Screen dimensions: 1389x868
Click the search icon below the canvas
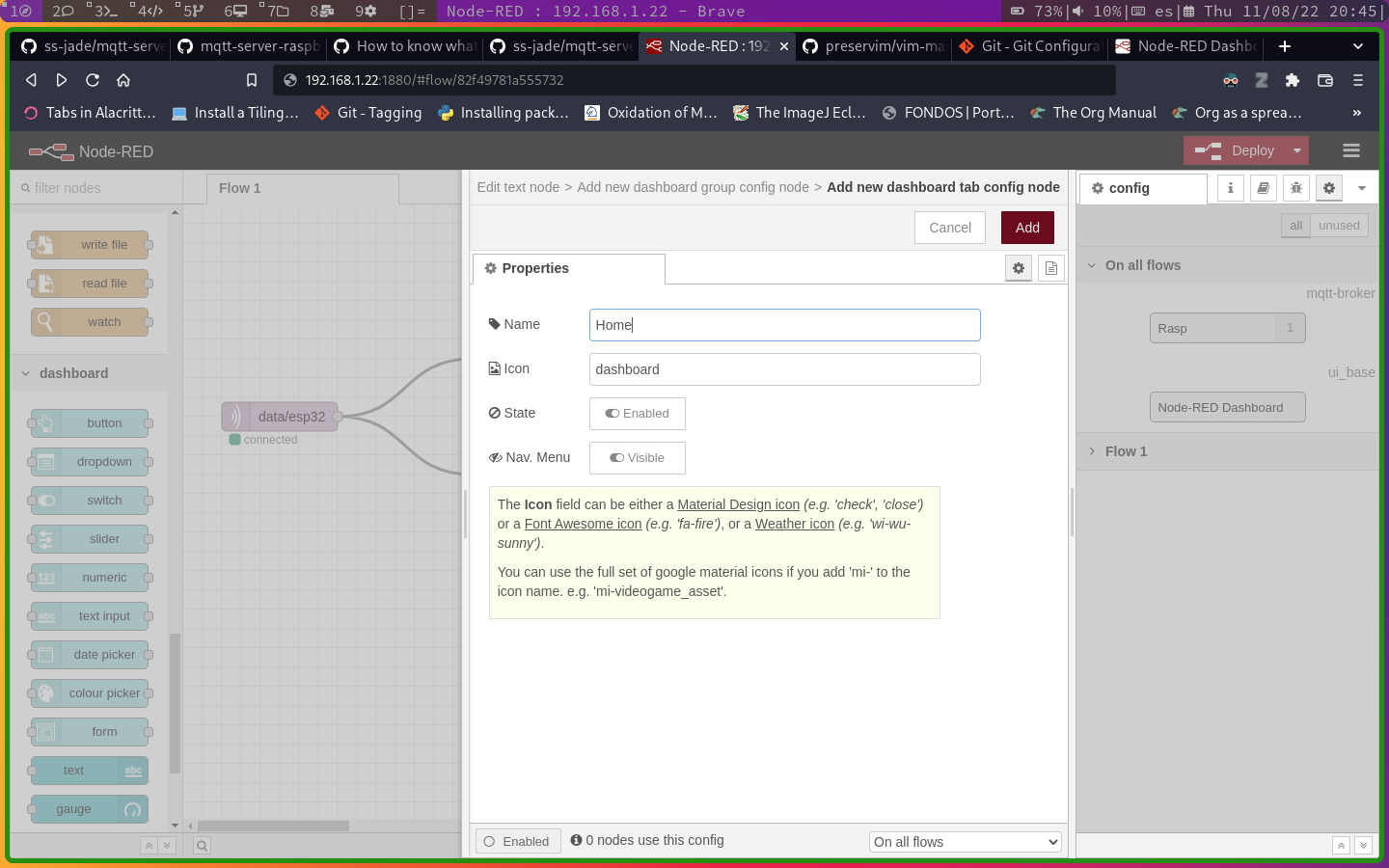(x=202, y=846)
